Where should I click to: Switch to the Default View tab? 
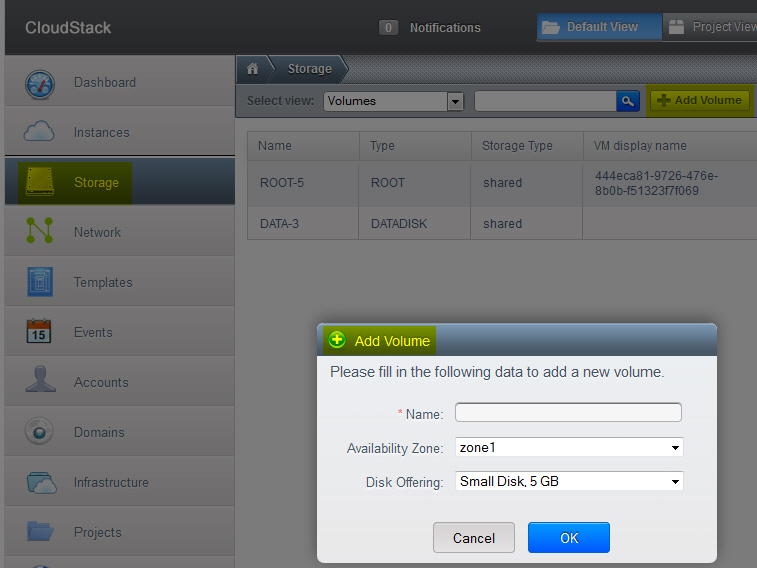[599, 27]
